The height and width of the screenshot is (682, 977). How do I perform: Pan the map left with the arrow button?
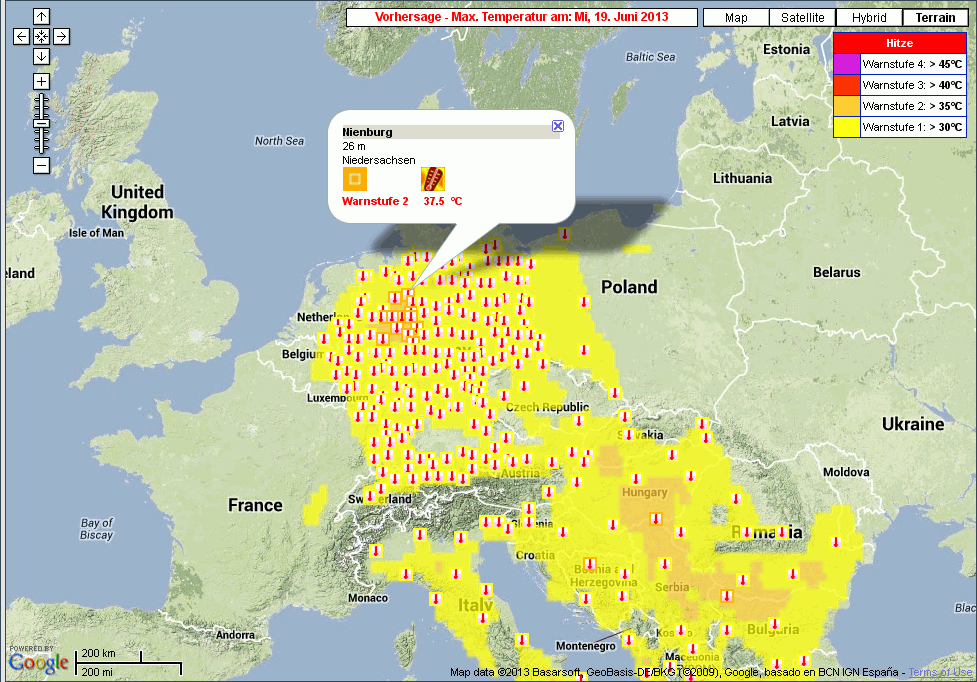pyautogui.click(x=22, y=37)
